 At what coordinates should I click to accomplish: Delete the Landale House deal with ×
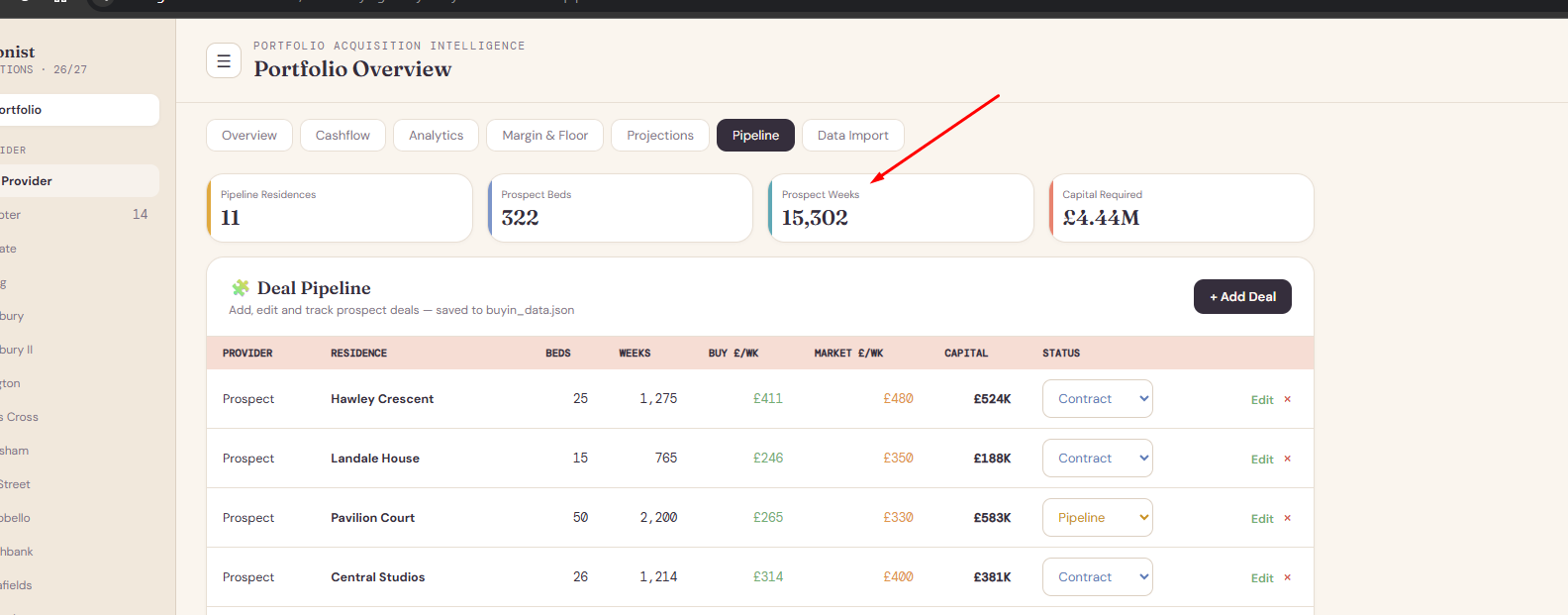click(x=1288, y=459)
